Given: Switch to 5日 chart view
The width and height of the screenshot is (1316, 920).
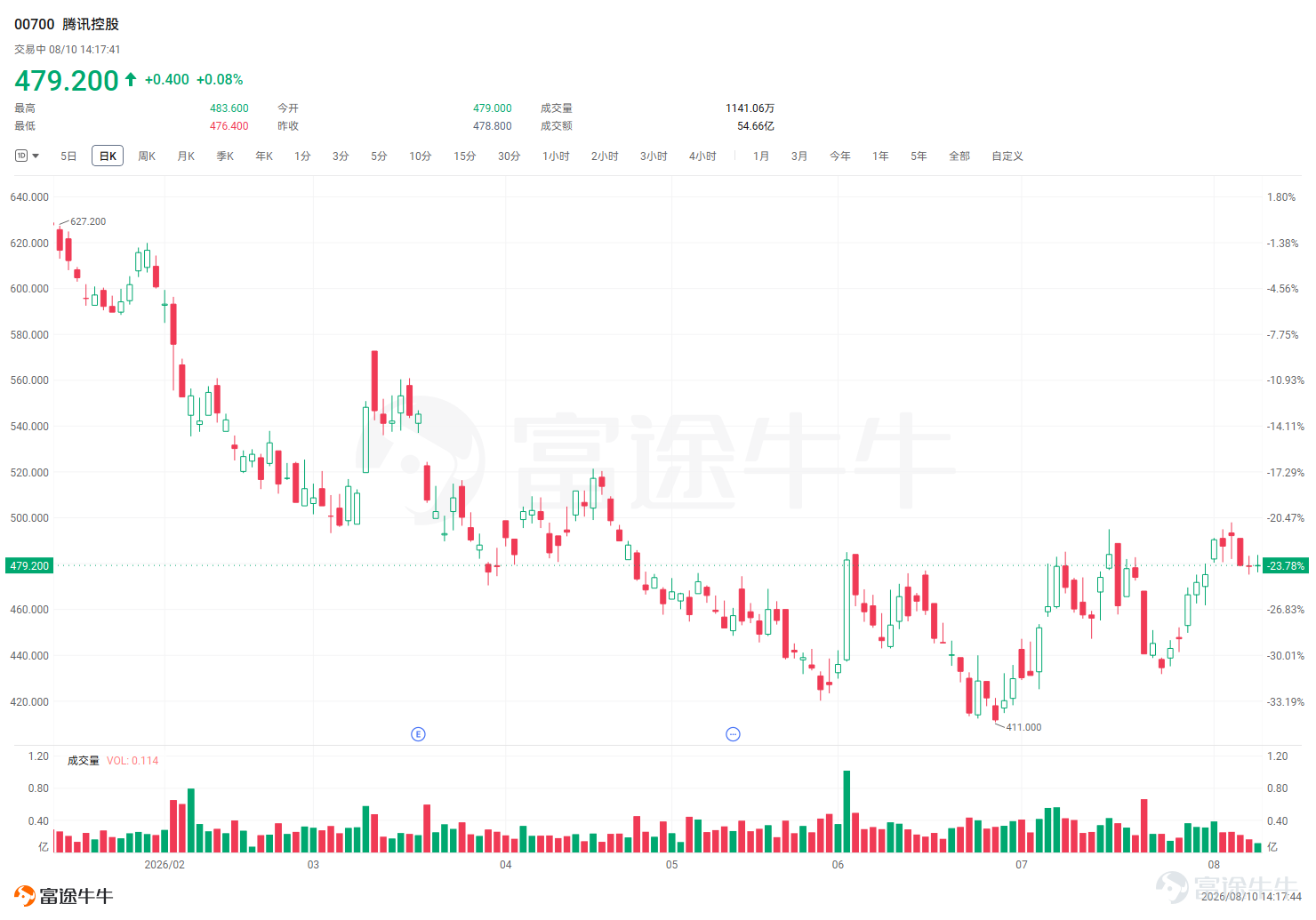Looking at the screenshot, I should [68, 156].
